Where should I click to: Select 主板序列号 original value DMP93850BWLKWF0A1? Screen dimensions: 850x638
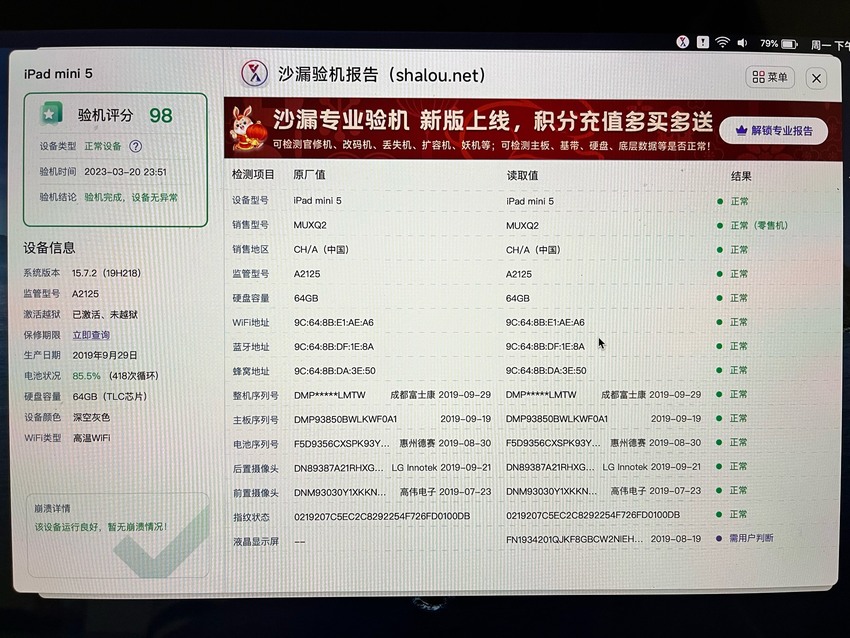coord(345,419)
